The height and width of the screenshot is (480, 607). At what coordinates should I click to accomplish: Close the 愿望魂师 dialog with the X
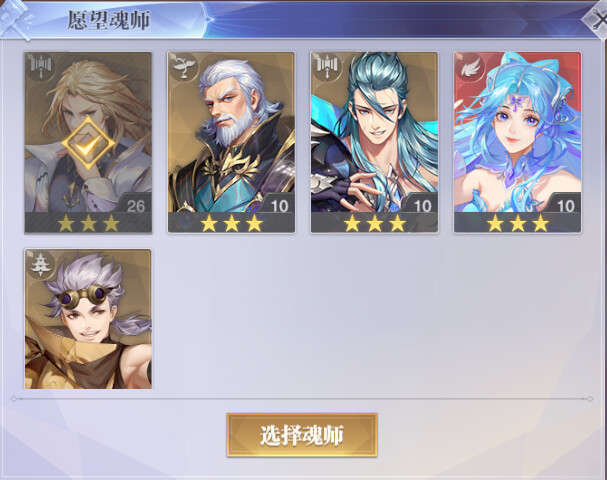[598, 19]
